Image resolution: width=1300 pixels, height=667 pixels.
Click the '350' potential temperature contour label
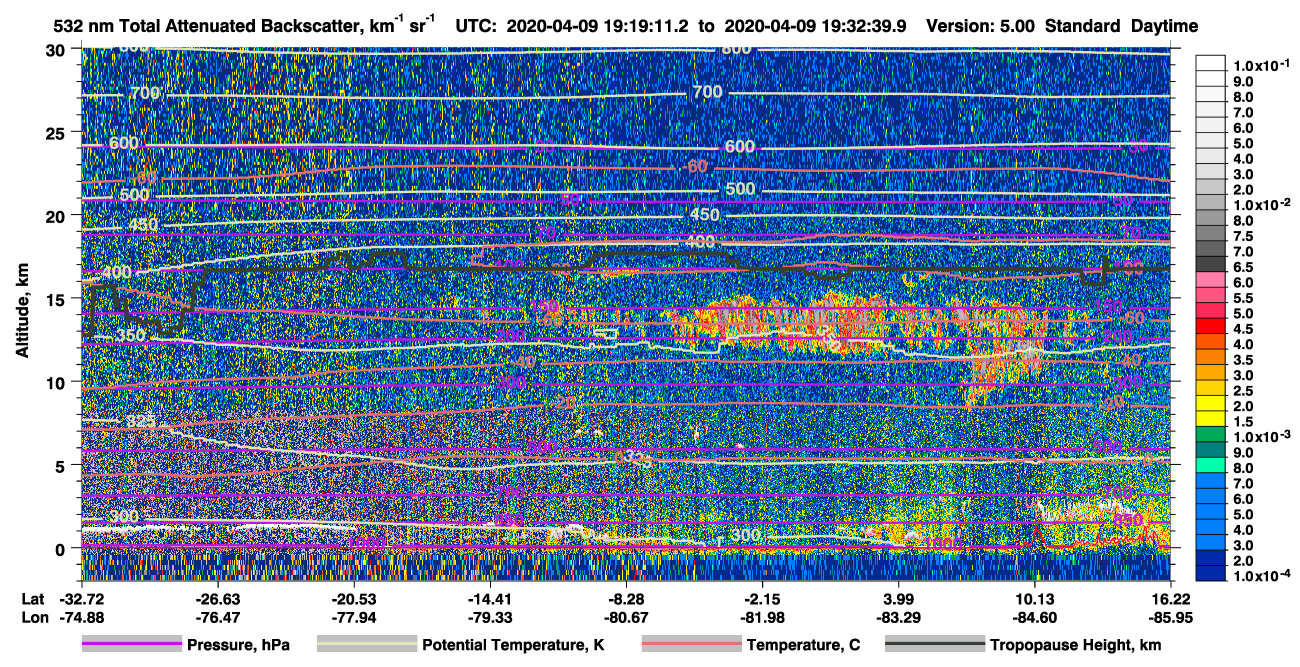point(130,335)
